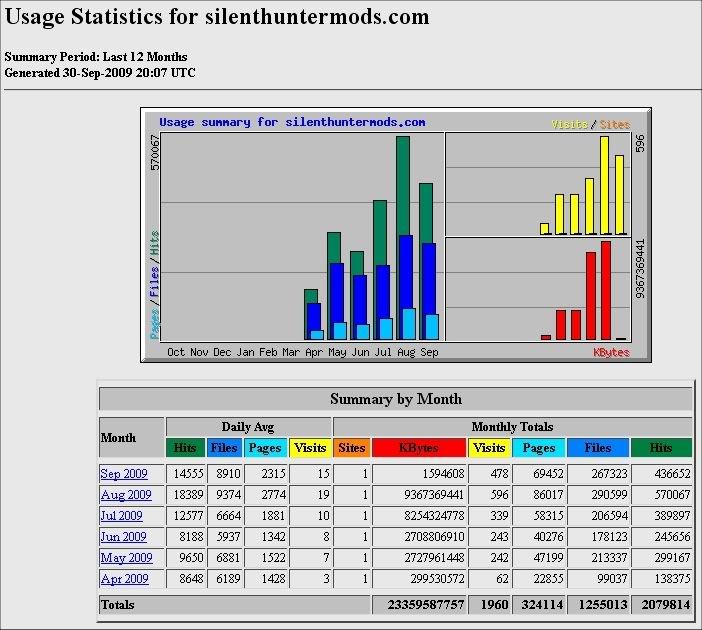
Task: Click Aug 2009 KBytes value 9367369441
Action: click(434, 495)
